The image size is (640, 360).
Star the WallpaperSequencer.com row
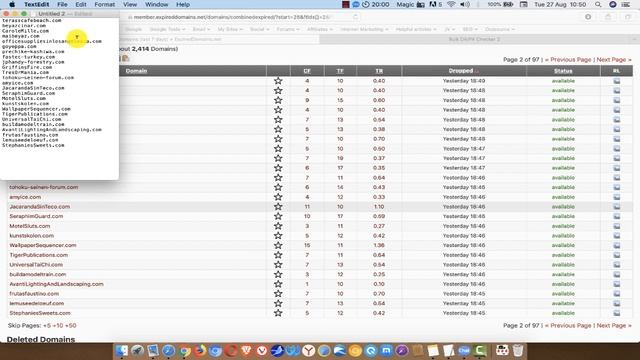coord(278,245)
